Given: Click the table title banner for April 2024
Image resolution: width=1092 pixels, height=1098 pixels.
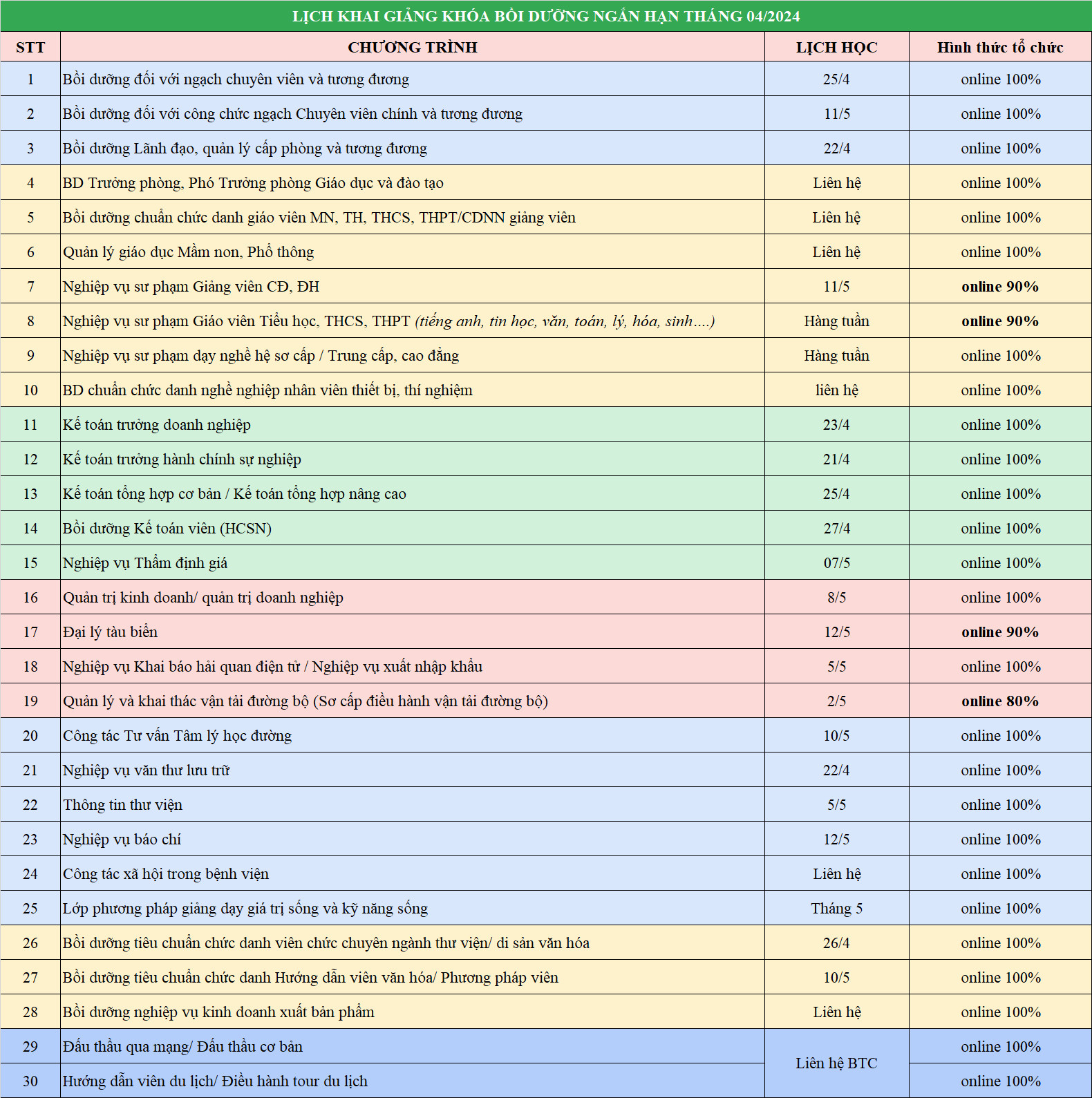Looking at the screenshot, I should coord(545,16).
